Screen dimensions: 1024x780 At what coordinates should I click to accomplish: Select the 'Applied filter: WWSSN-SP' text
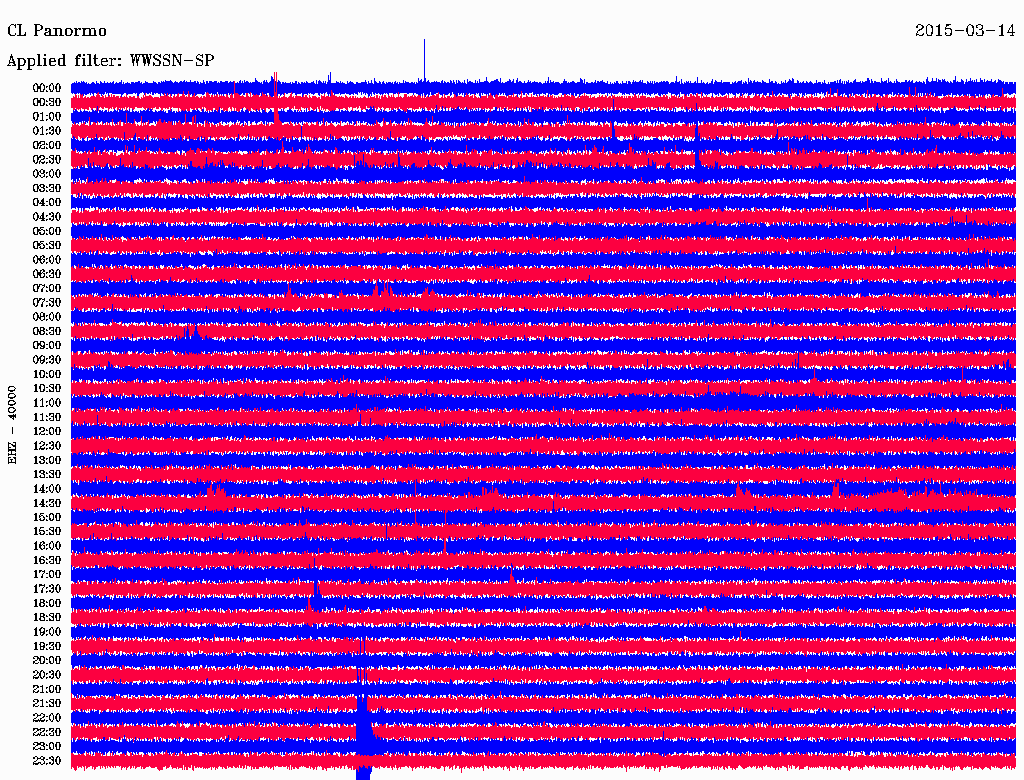point(110,61)
